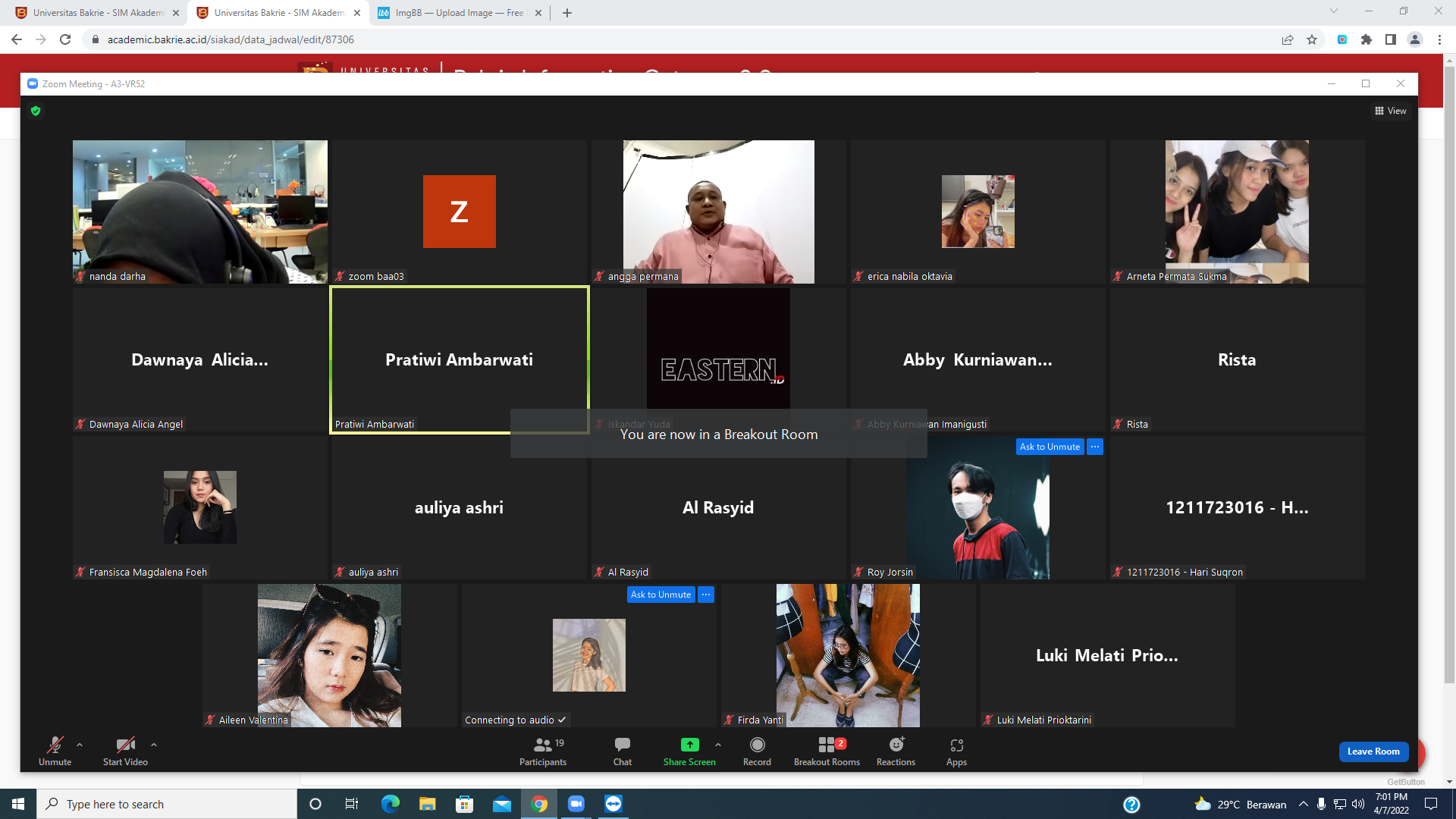Switch to second Universitas Bakrie SIM Akademik tab
The height and width of the screenshot is (819, 1456).
click(279, 13)
